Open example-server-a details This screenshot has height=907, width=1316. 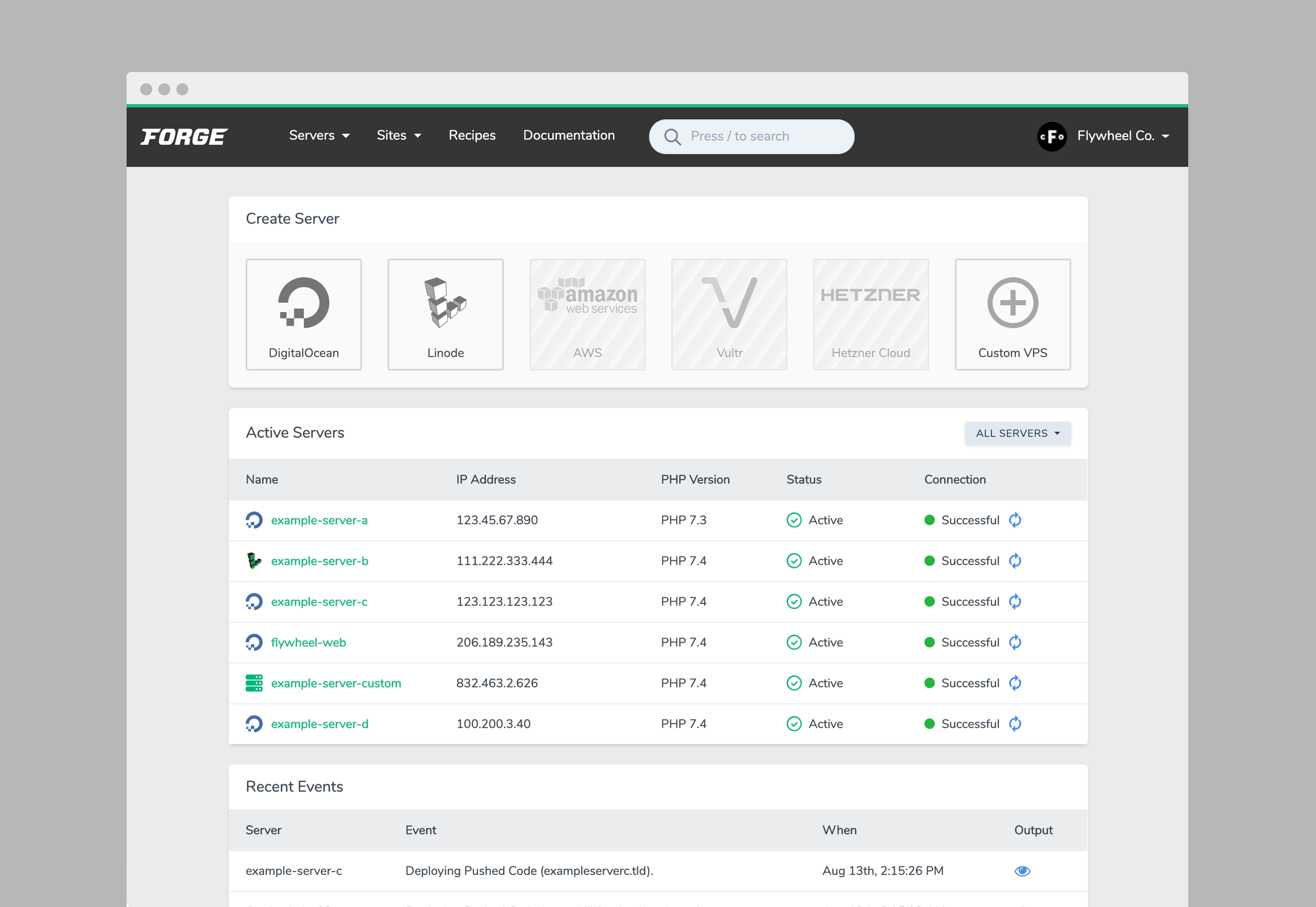point(319,520)
